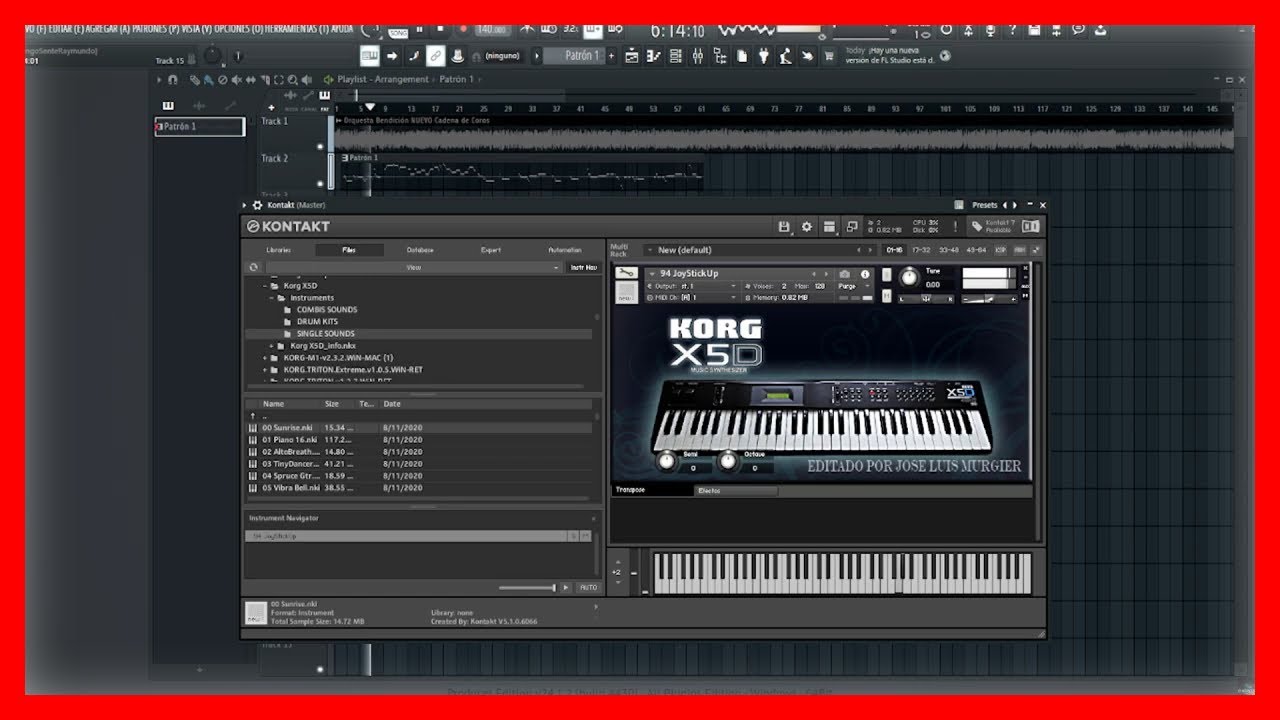Open the Efectos tab
The height and width of the screenshot is (720, 1280).
736,491
